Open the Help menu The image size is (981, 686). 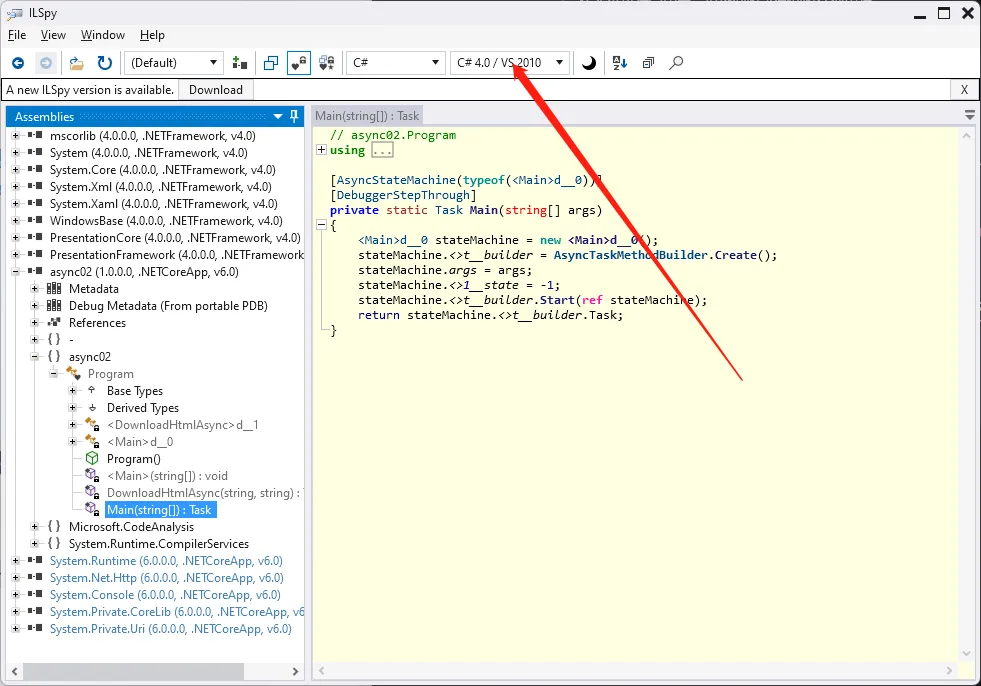(x=152, y=35)
